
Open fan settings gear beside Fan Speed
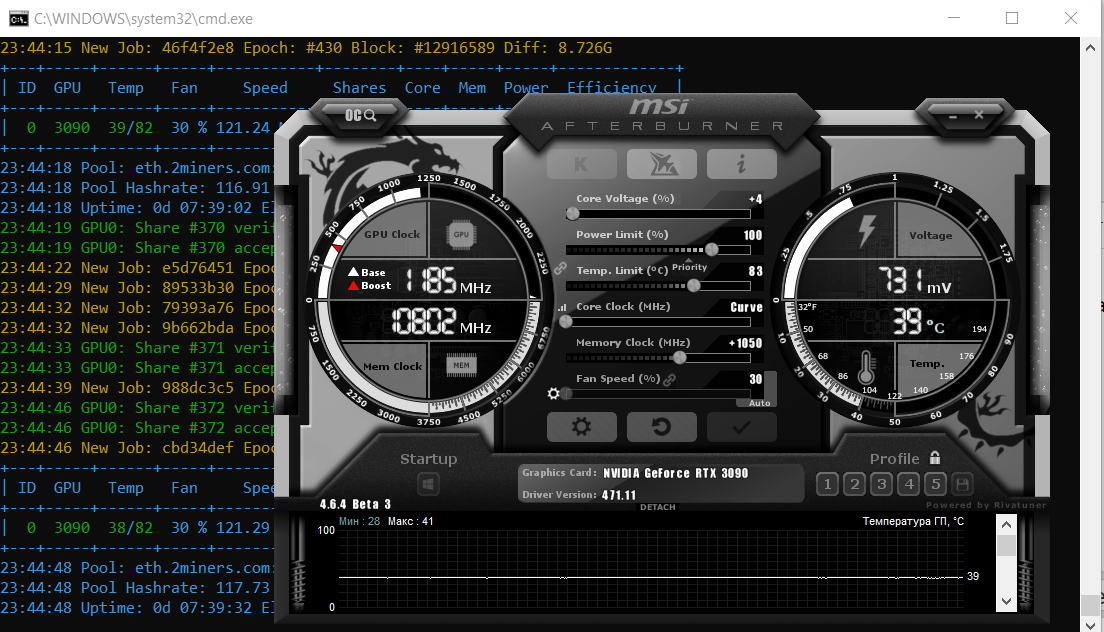[x=553, y=393]
